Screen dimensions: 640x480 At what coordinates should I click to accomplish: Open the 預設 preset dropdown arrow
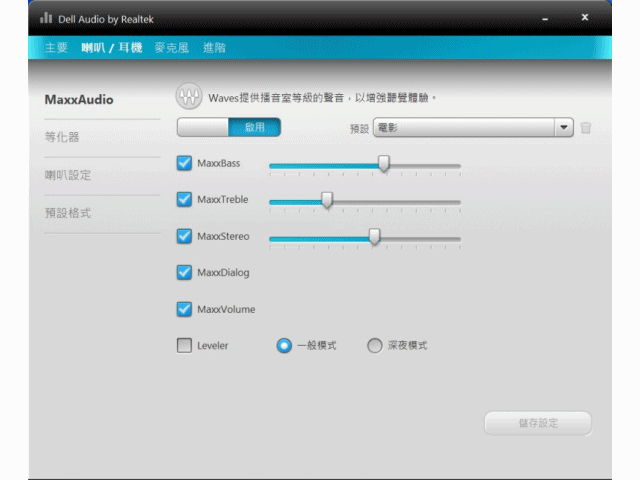564,127
